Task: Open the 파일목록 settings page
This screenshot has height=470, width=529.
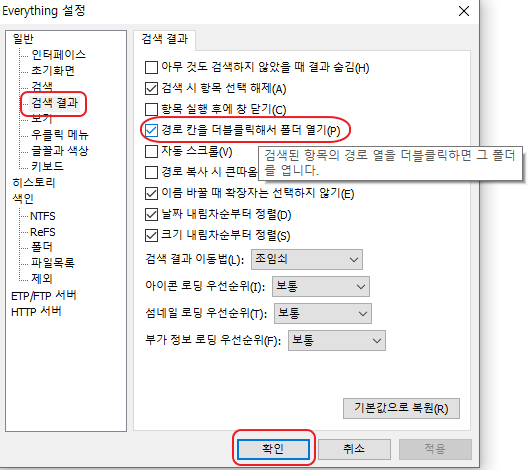Action: (x=53, y=262)
